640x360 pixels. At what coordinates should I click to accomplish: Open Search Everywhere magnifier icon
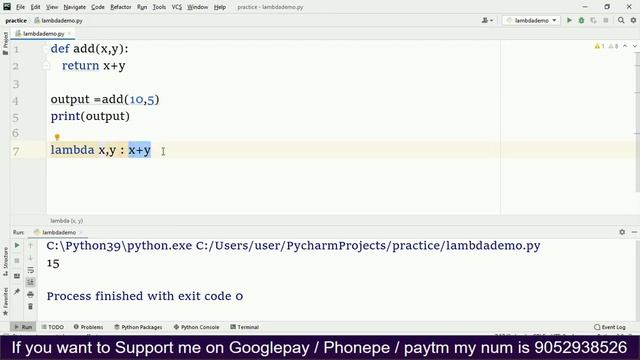[x=621, y=20]
